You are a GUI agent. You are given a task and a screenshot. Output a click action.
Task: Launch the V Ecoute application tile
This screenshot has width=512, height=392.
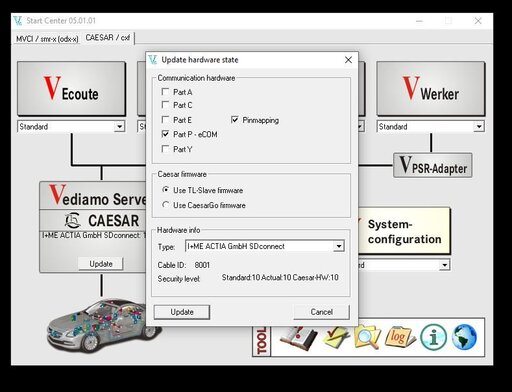tap(71, 89)
